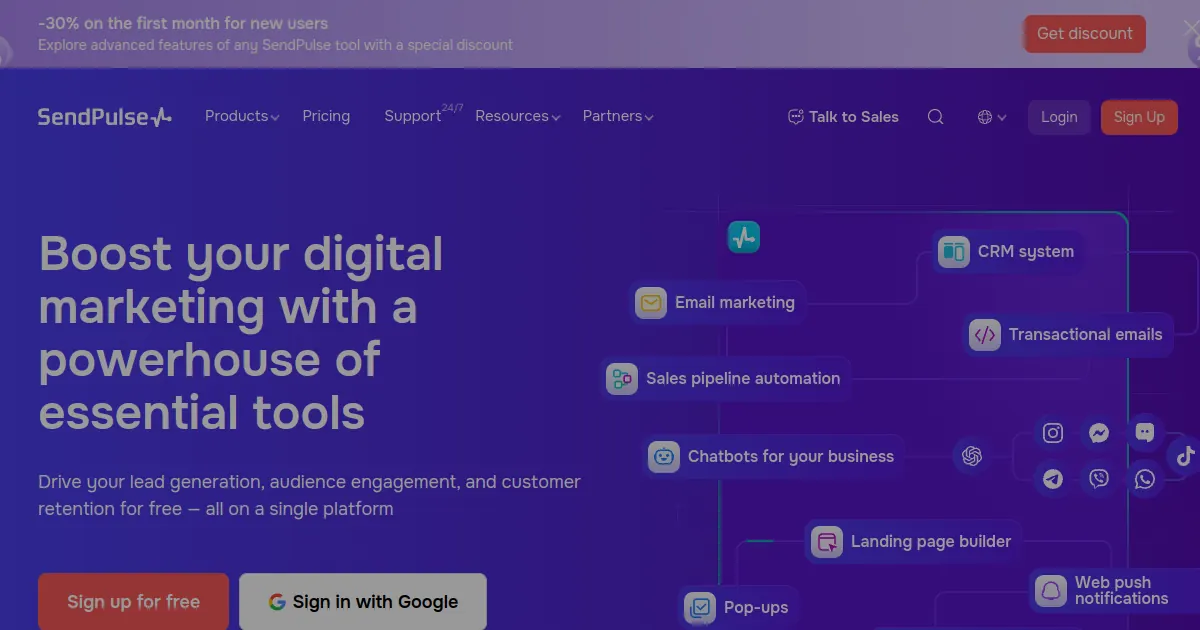Viewport: 1200px width, 630px height.
Task: Expand the Partners menu
Action: point(618,116)
